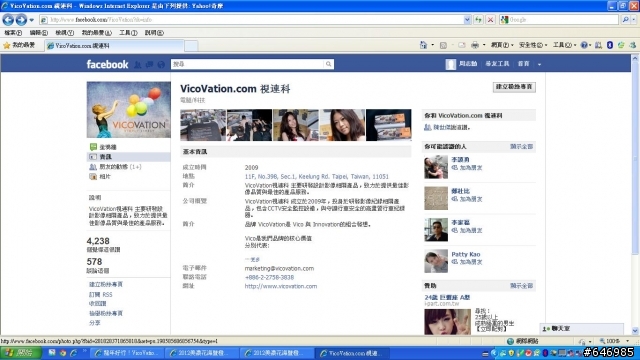This screenshot has width=640, height=360.
Task: Click the Read Mail envelope icon
Action: (x=462, y=45)
